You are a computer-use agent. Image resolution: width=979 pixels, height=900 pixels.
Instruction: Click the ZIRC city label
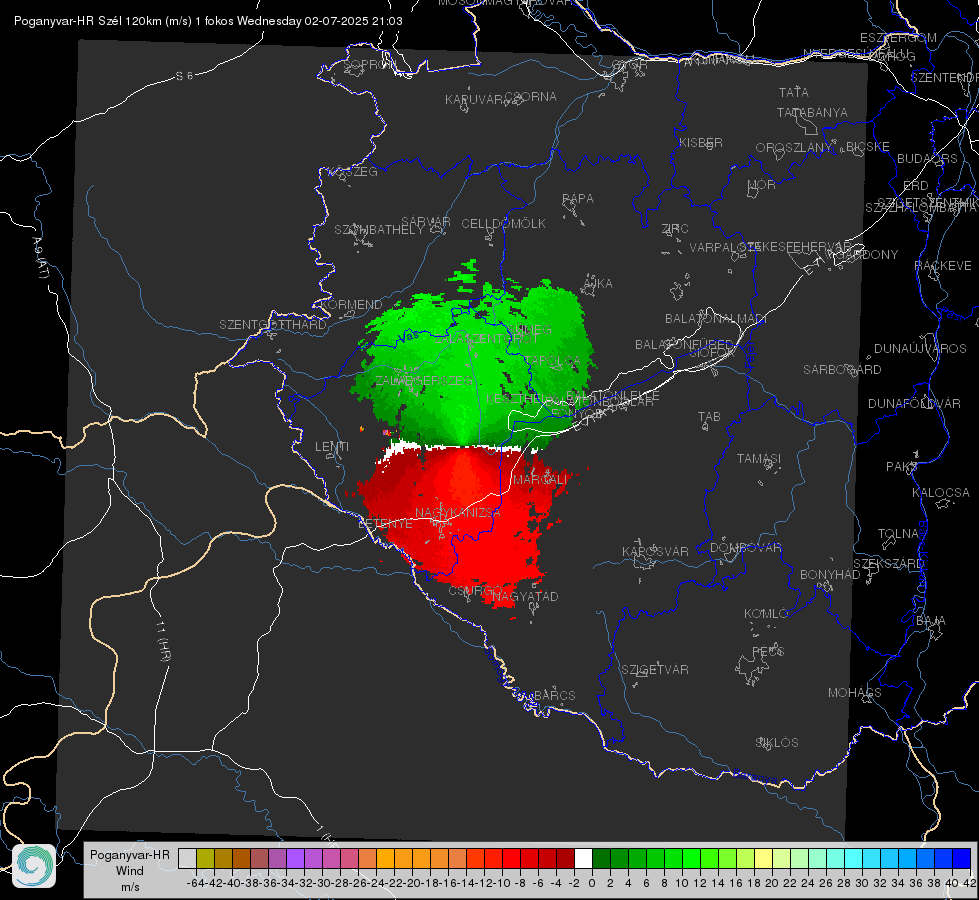pos(675,229)
